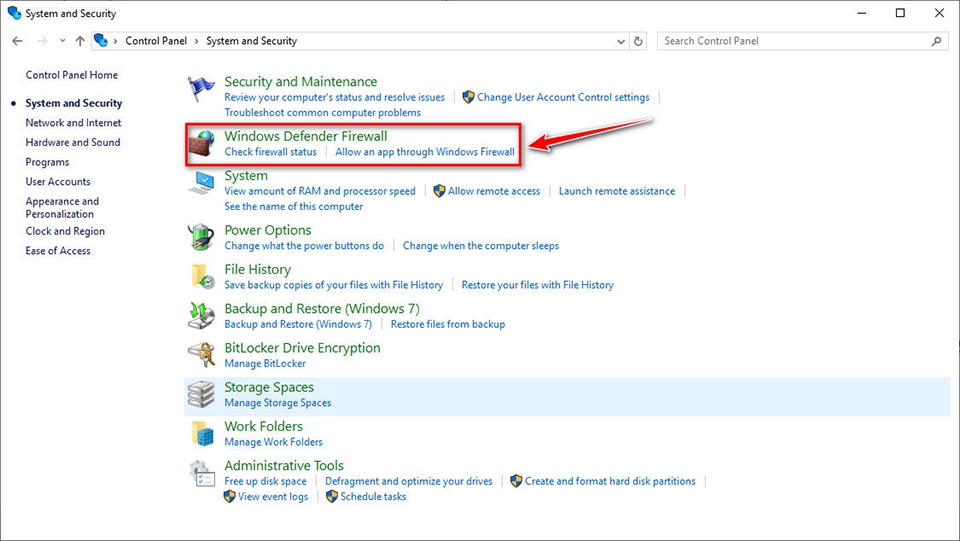This screenshot has width=960, height=541.
Task: Click the Control Panel icon in address bar
Action: point(101,40)
